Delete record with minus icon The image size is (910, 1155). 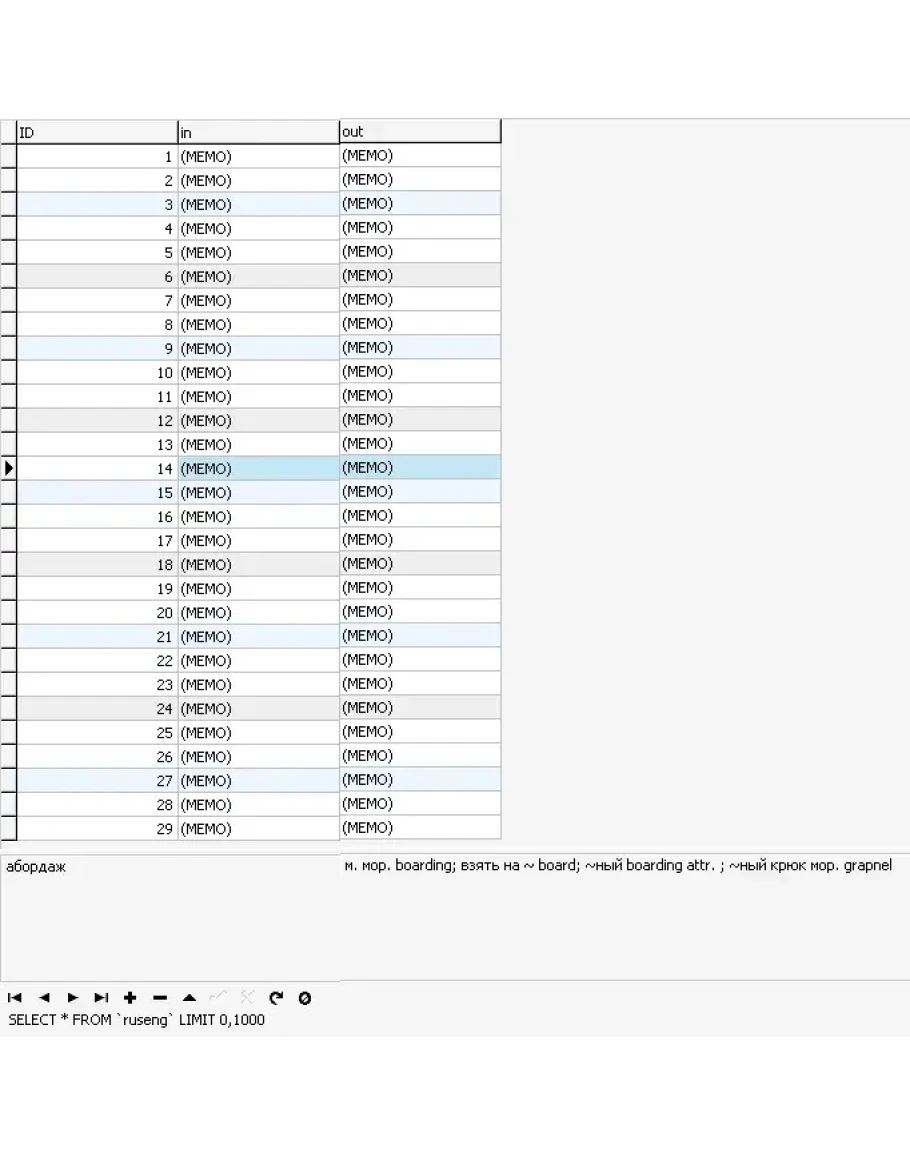(160, 998)
